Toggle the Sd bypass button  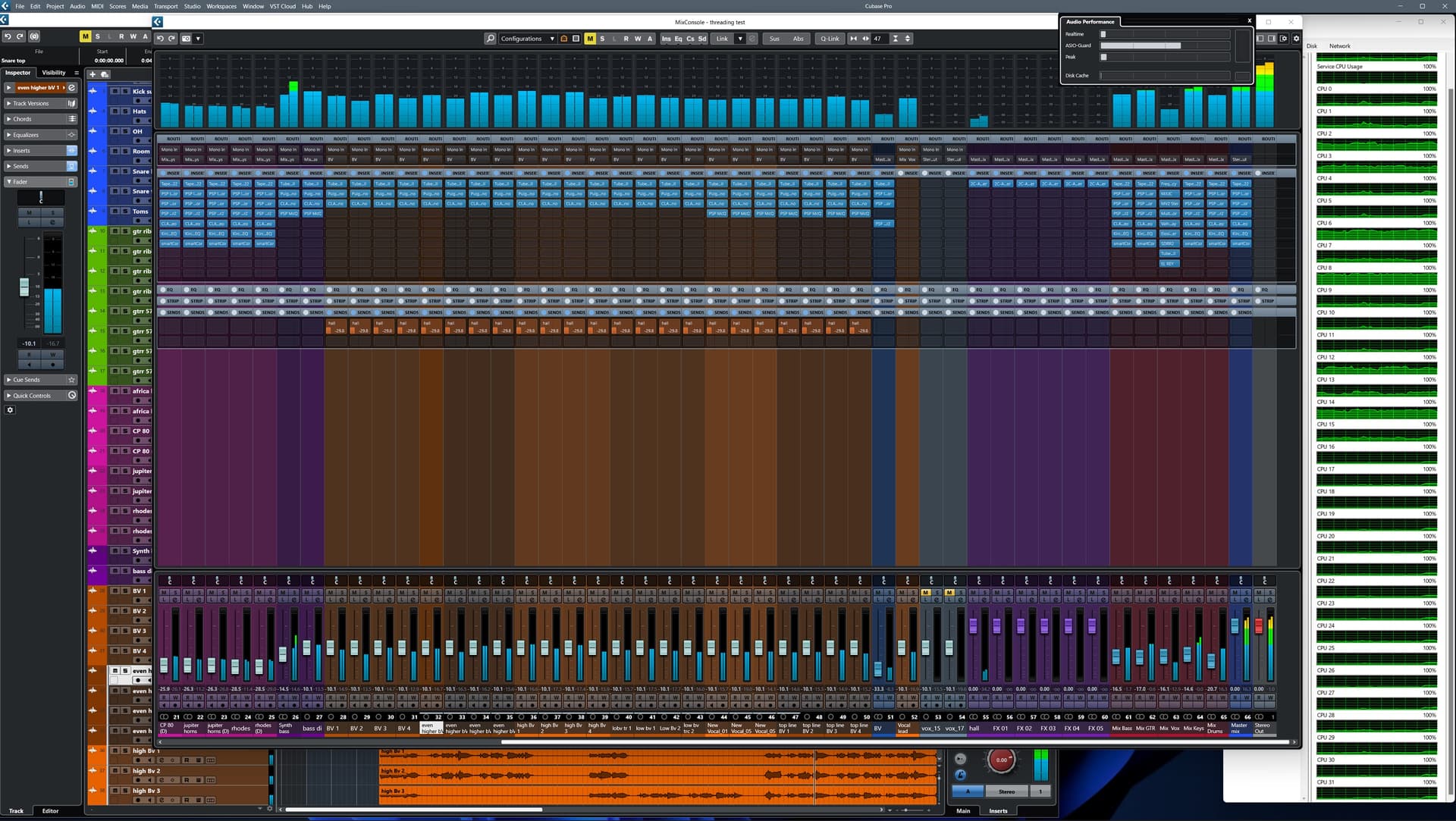(702, 38)
